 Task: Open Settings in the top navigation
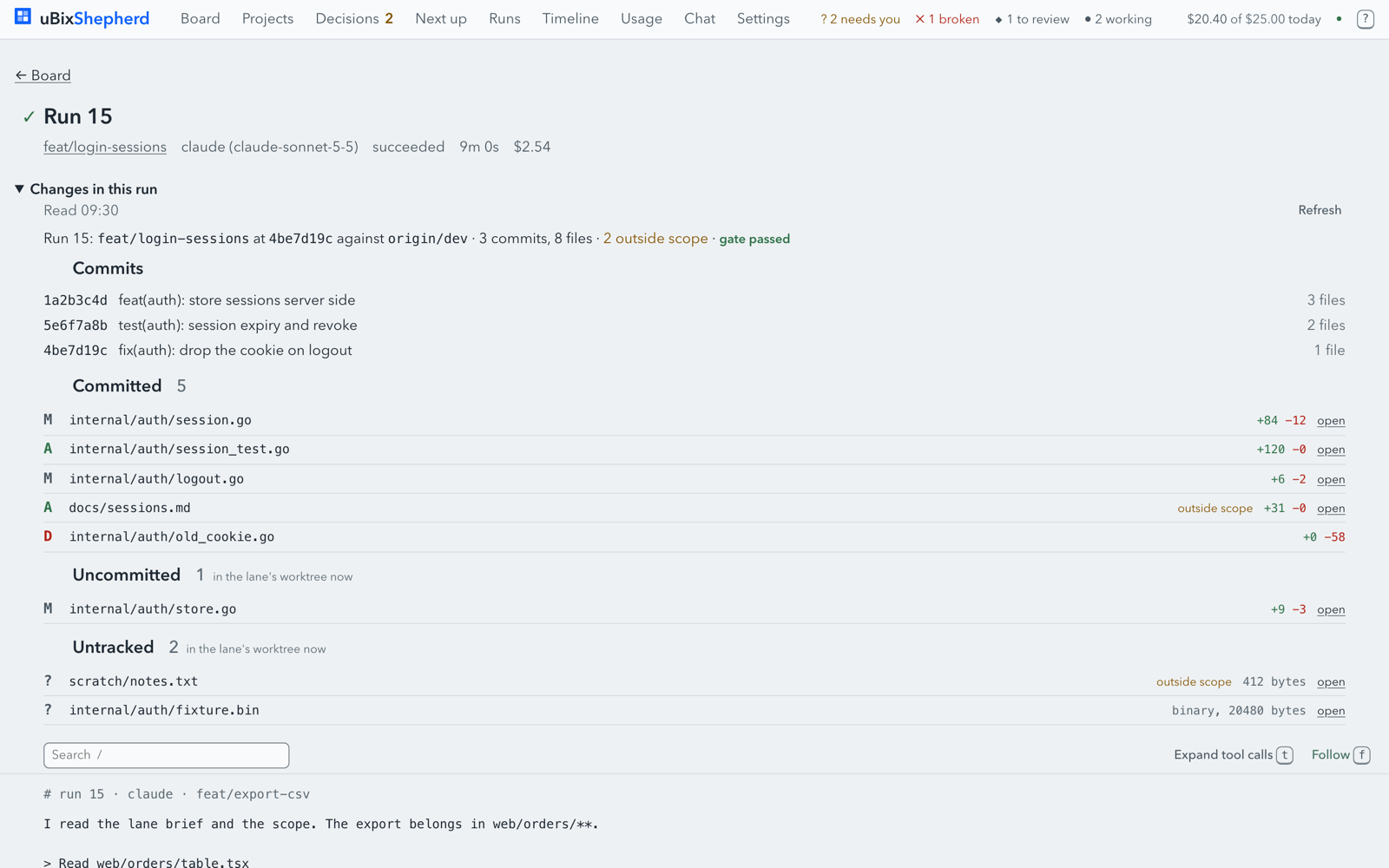(763, 18)
